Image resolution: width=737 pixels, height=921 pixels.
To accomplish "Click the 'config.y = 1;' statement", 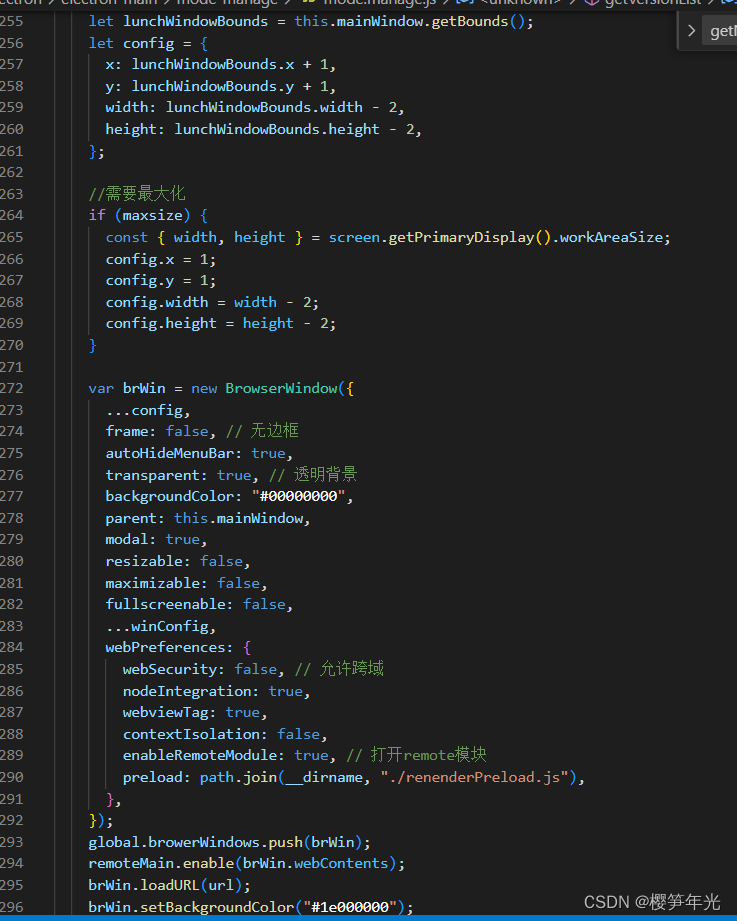I will (160, 280).
